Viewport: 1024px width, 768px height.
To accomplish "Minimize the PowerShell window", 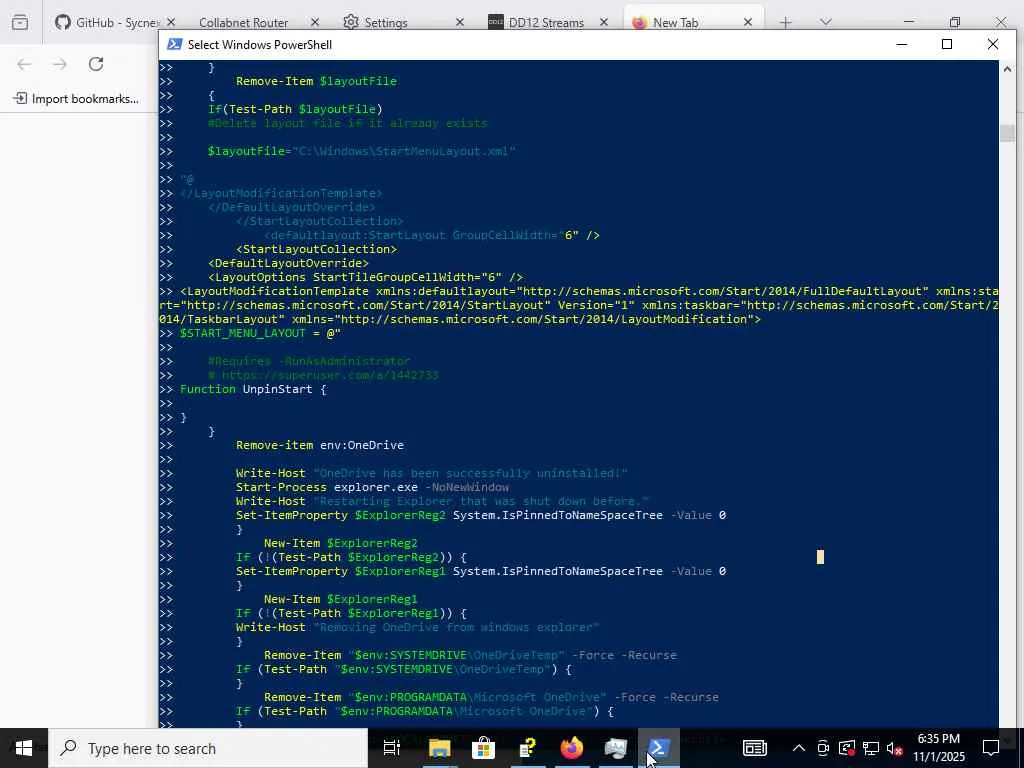I will (x=902, y=44).
